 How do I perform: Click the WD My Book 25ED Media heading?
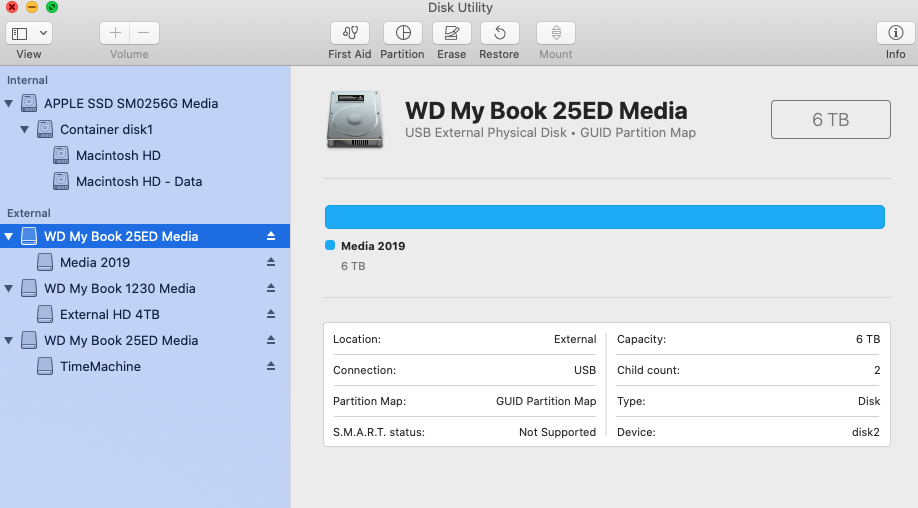click(546, 111)
